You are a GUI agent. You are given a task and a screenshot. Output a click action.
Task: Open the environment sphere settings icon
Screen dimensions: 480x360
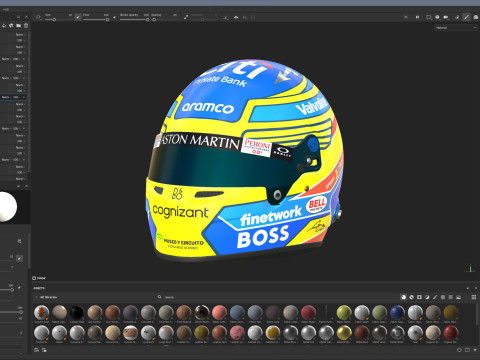tap(437, 17)
